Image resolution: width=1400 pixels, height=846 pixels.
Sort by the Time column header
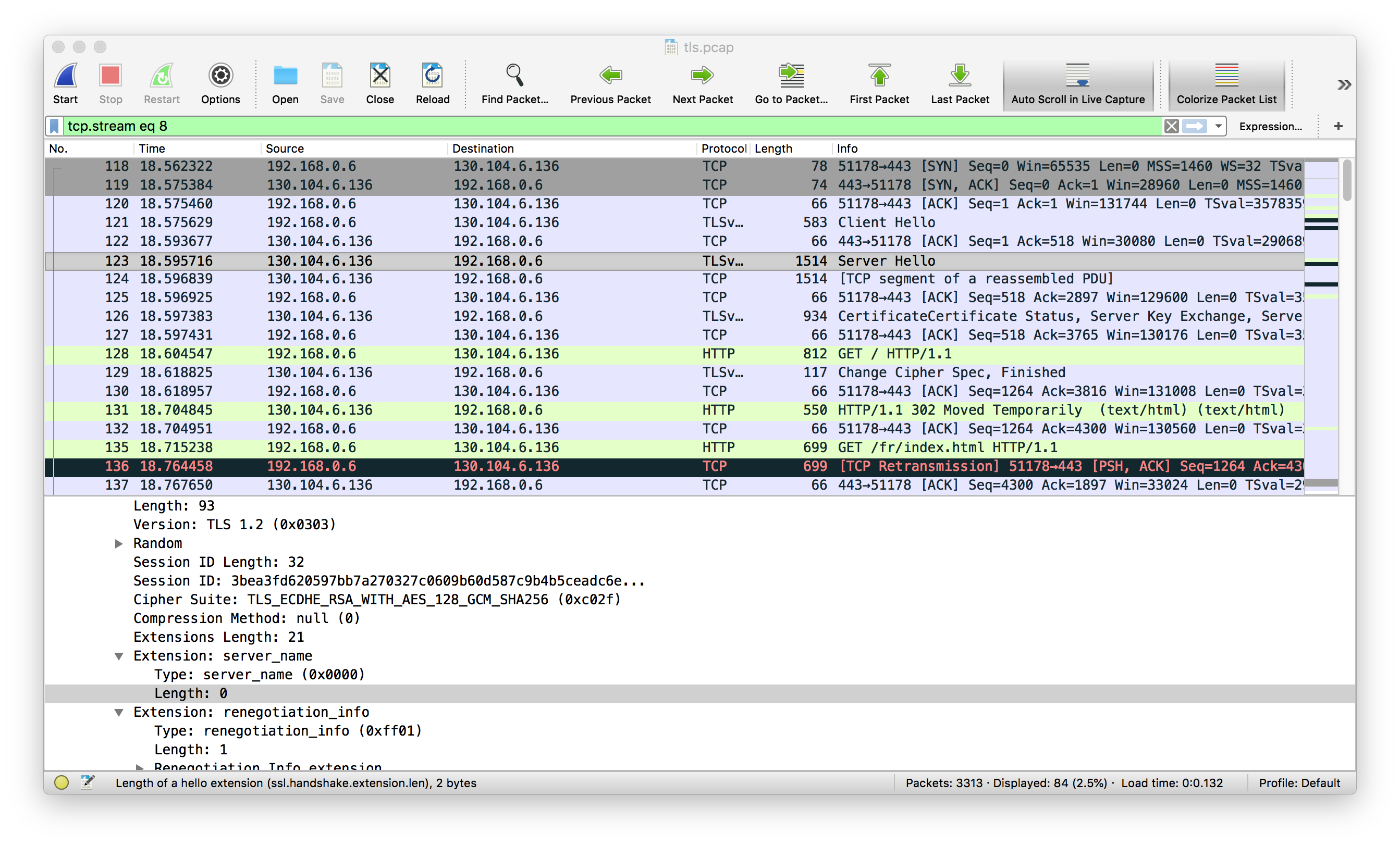click(198, 149)
